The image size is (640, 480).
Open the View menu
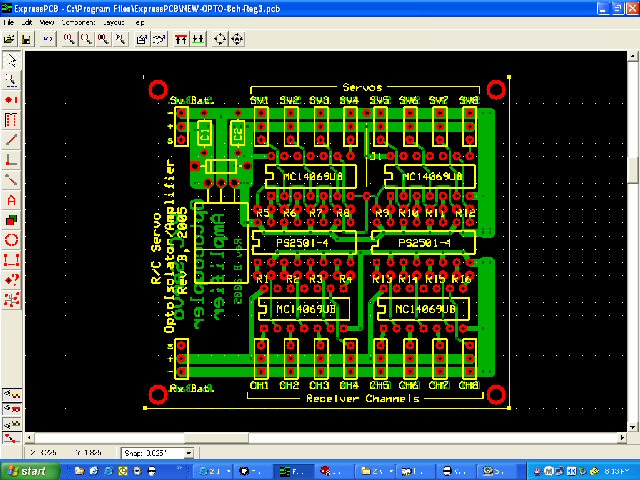(47, 22)
